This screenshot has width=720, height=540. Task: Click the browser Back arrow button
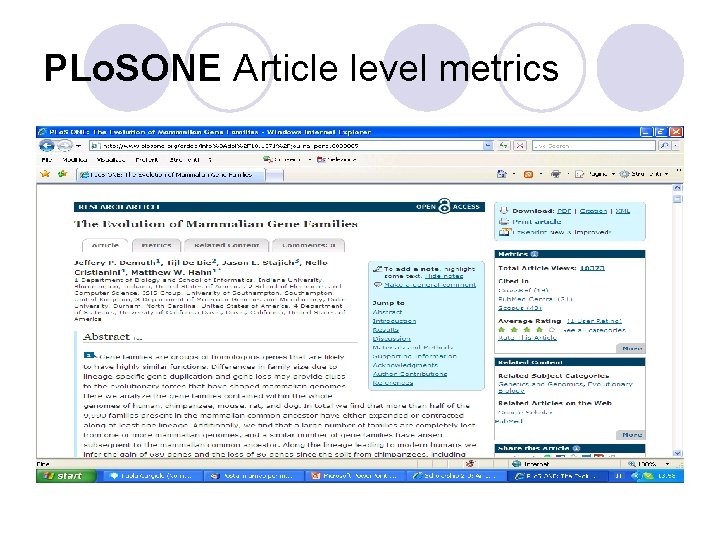(47, 146)
